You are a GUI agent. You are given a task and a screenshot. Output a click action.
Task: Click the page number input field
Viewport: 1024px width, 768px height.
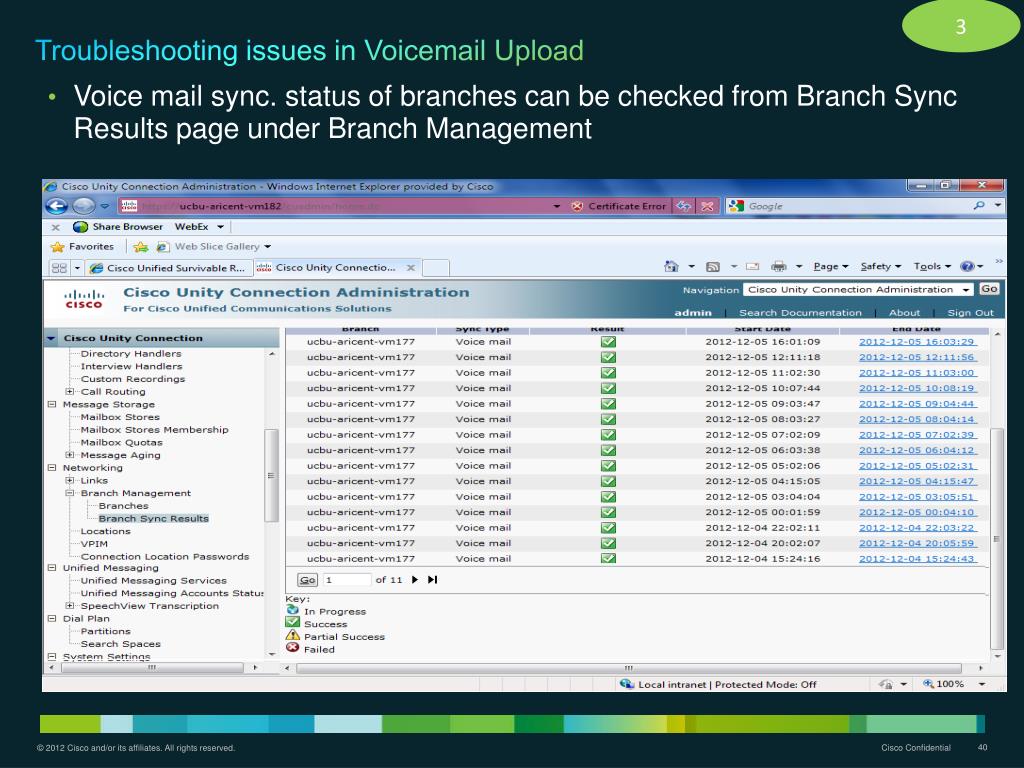(x=347, y=580)
